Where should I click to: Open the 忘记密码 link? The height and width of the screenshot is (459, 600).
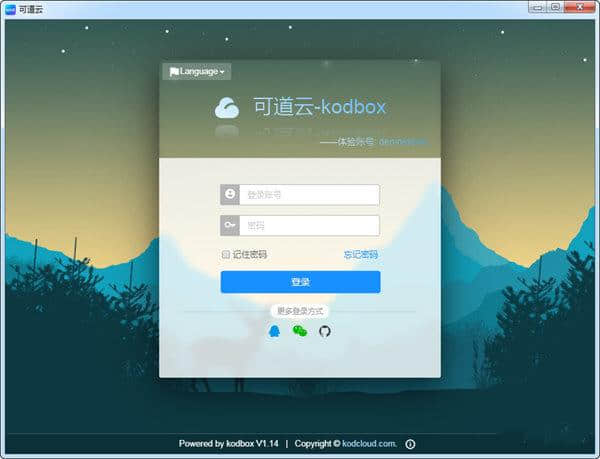(x=360, y=254)
